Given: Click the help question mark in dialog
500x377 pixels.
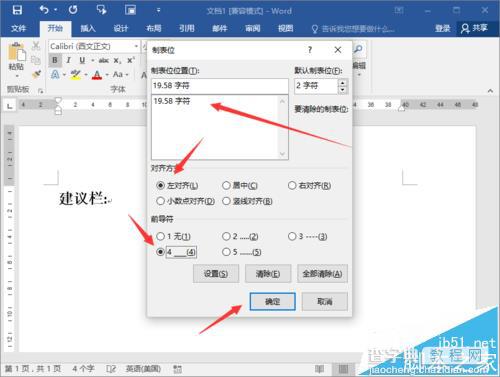Looking at the screenshot, I should tap(310, 50).
